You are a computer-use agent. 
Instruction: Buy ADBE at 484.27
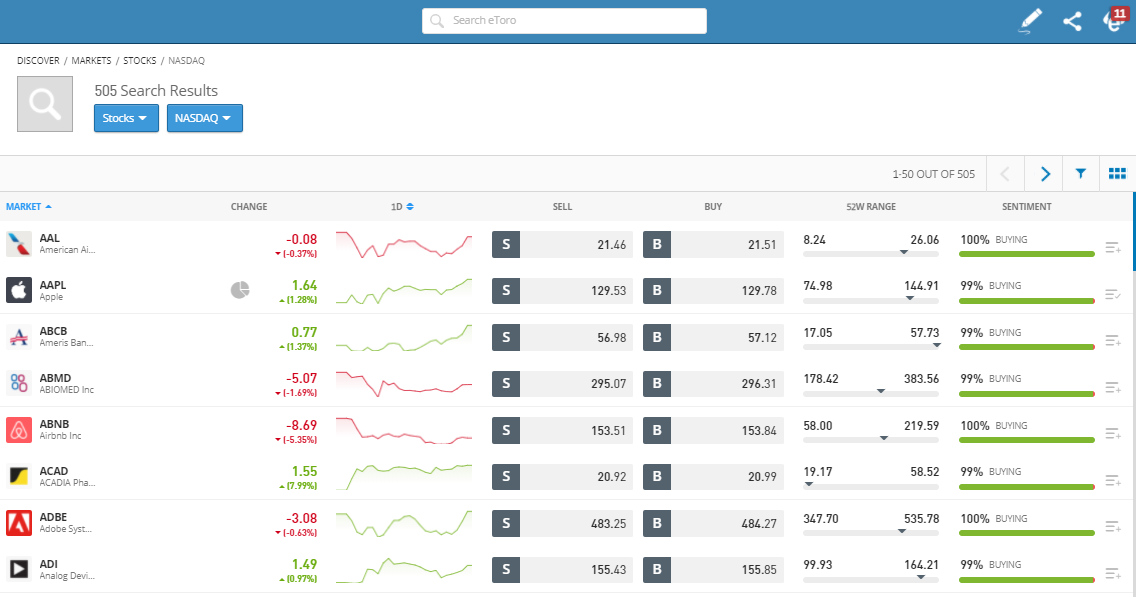tap(713, 523)
